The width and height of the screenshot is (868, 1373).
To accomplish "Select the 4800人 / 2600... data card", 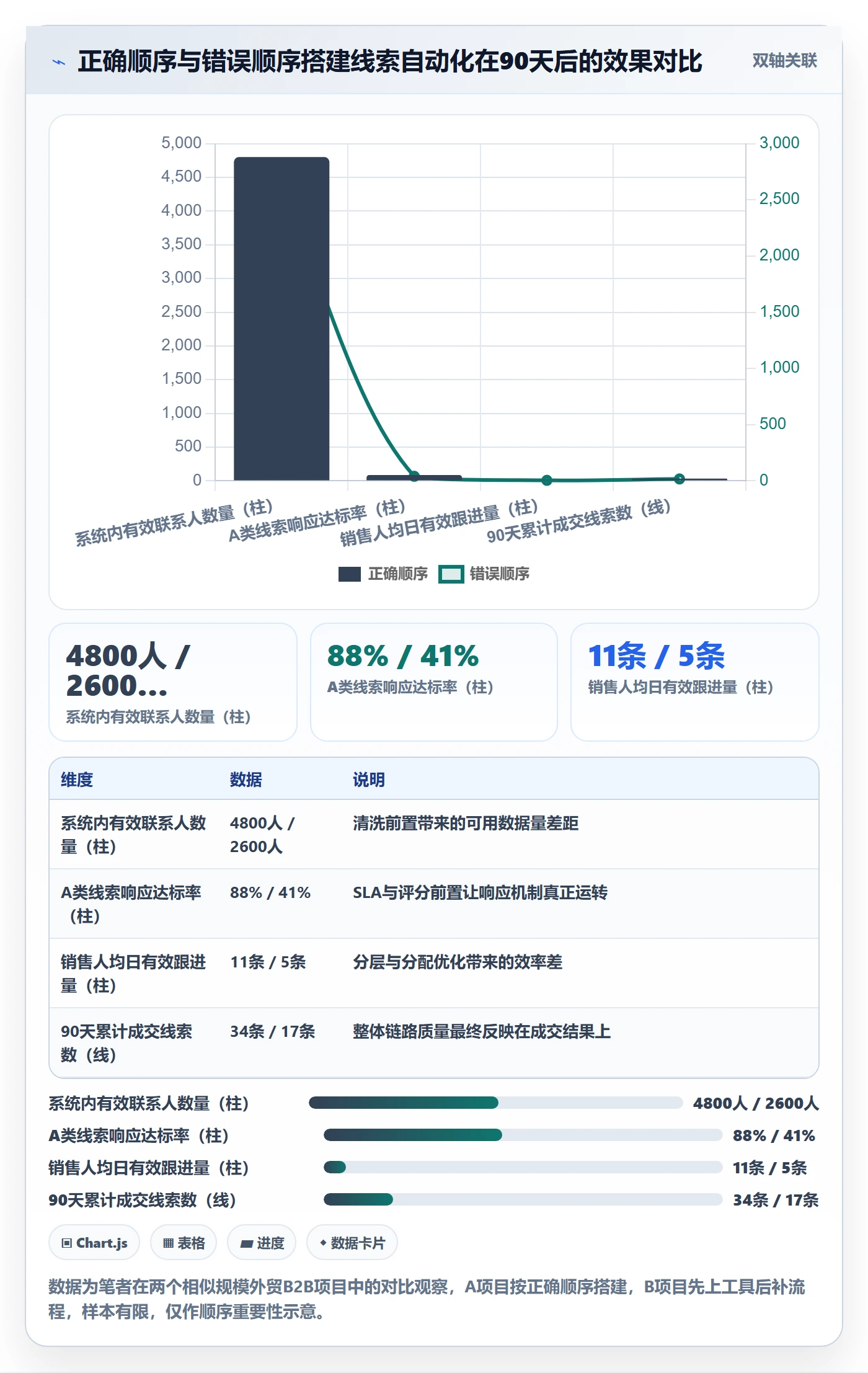I will coord(173,682).
